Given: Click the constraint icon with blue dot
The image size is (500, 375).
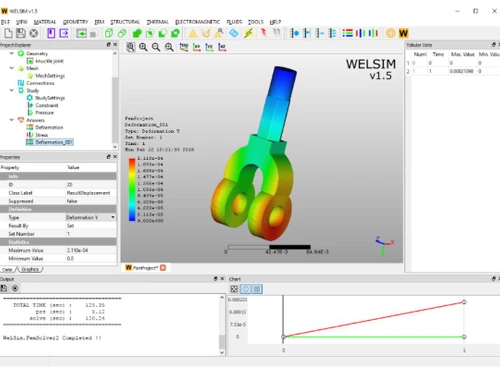Looking at the screenshot, I should pos(294,33).
